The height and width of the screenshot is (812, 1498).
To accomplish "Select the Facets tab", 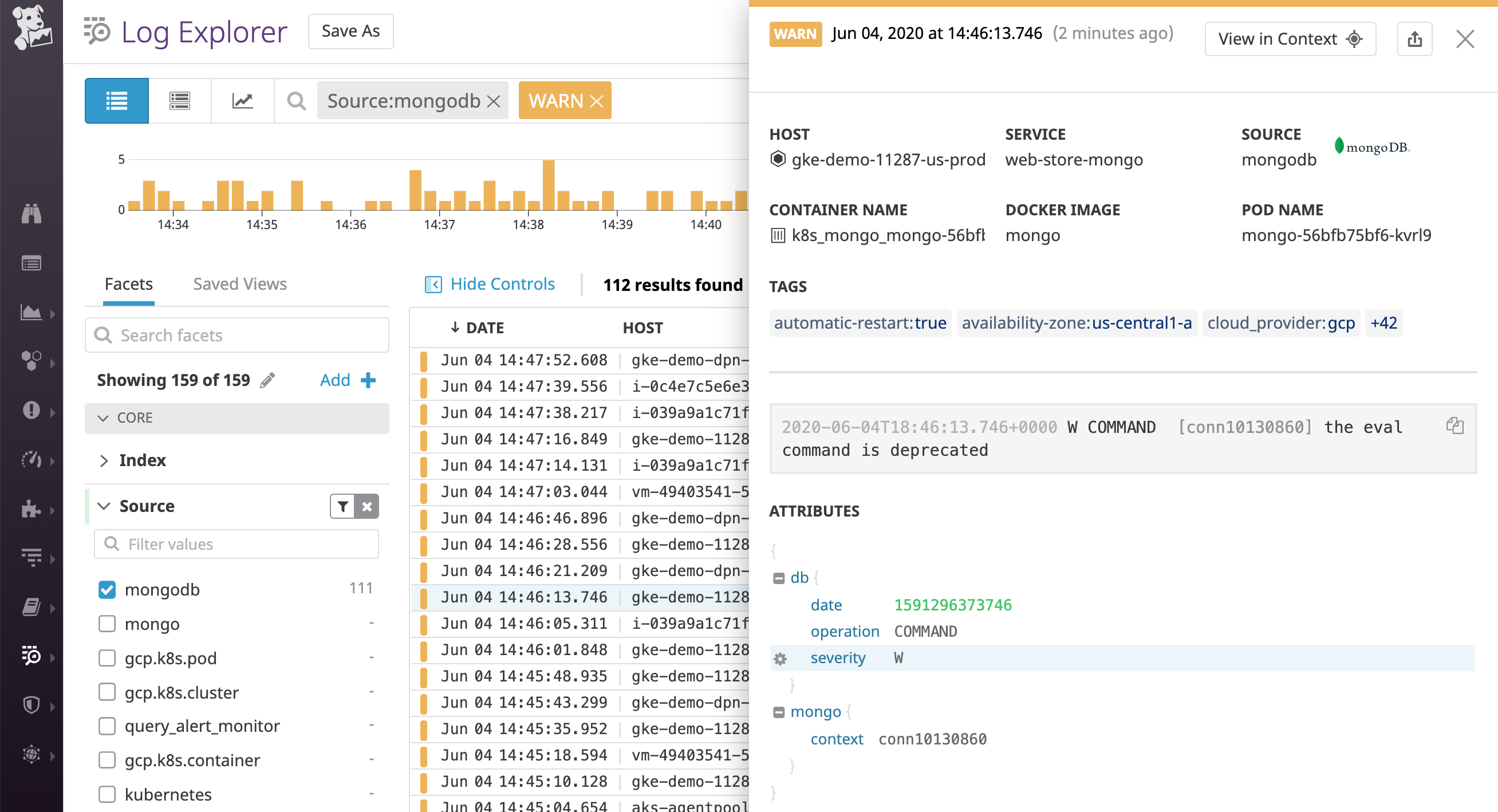I will coord(128,284).
